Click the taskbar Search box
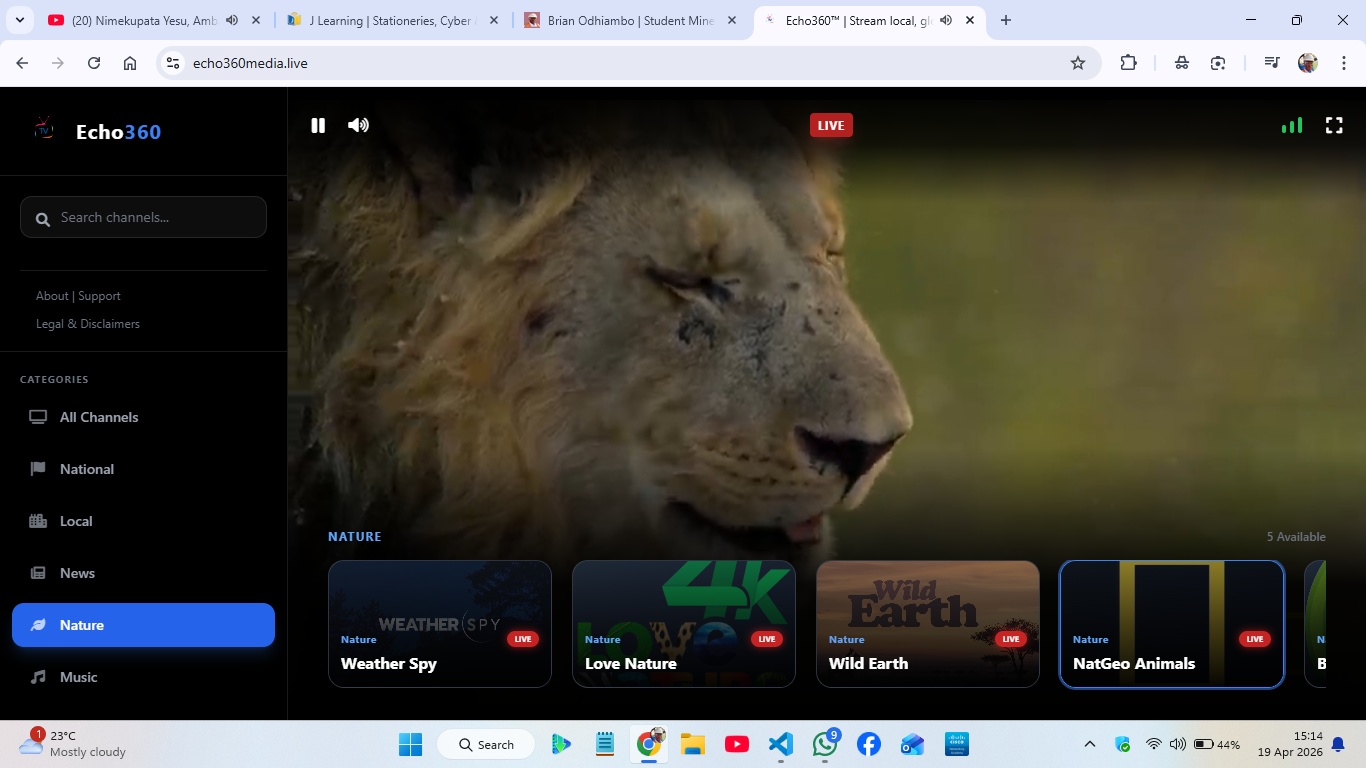The height and width of the screenshot is (768, 1366). tap(486, 744)
